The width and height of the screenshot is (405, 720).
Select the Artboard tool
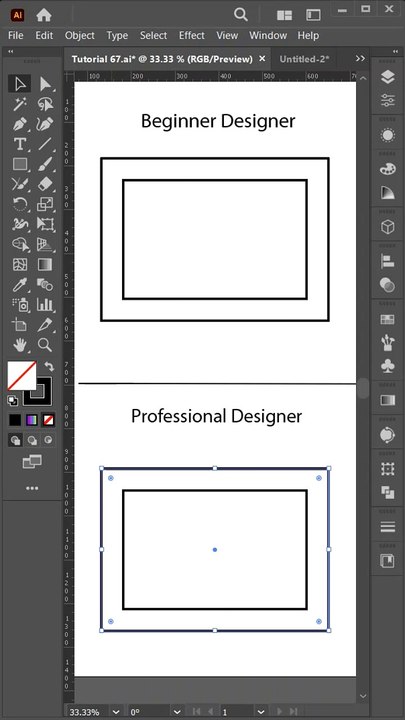[x=20, y=325]
